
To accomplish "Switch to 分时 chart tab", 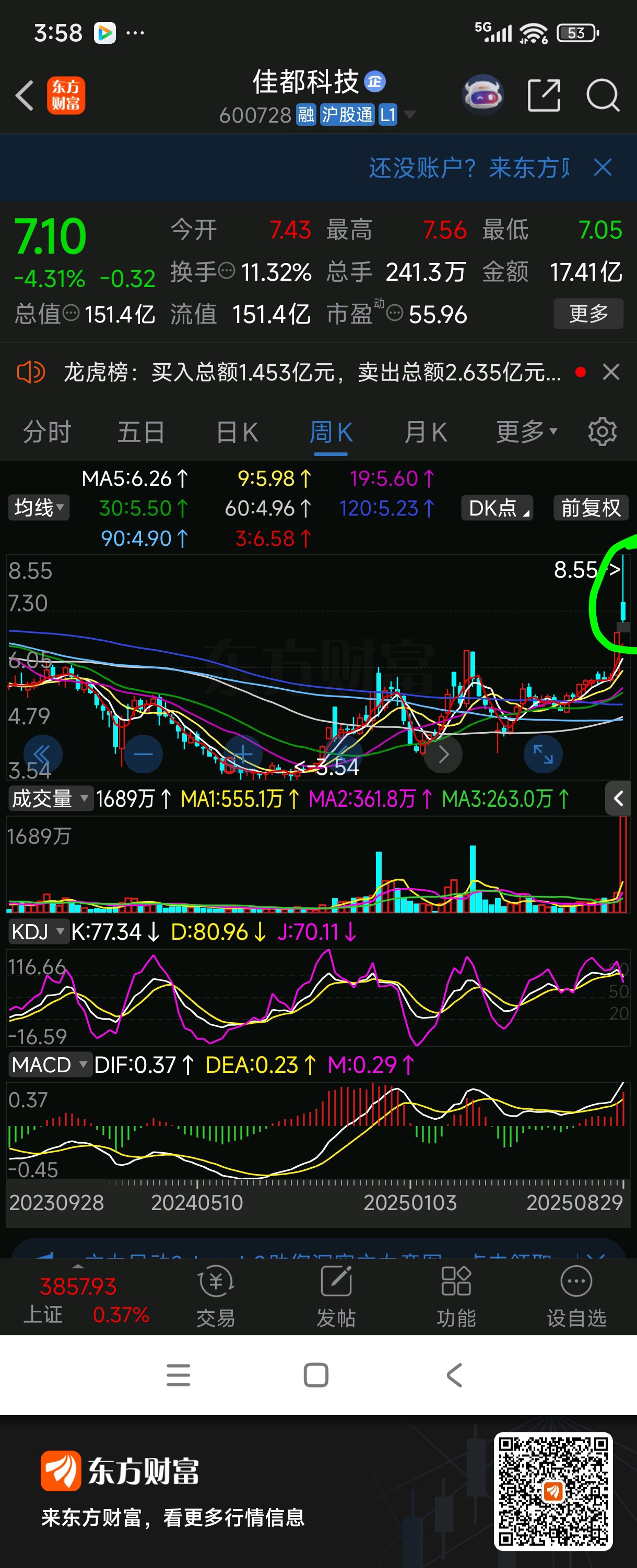I will (47, 432).
